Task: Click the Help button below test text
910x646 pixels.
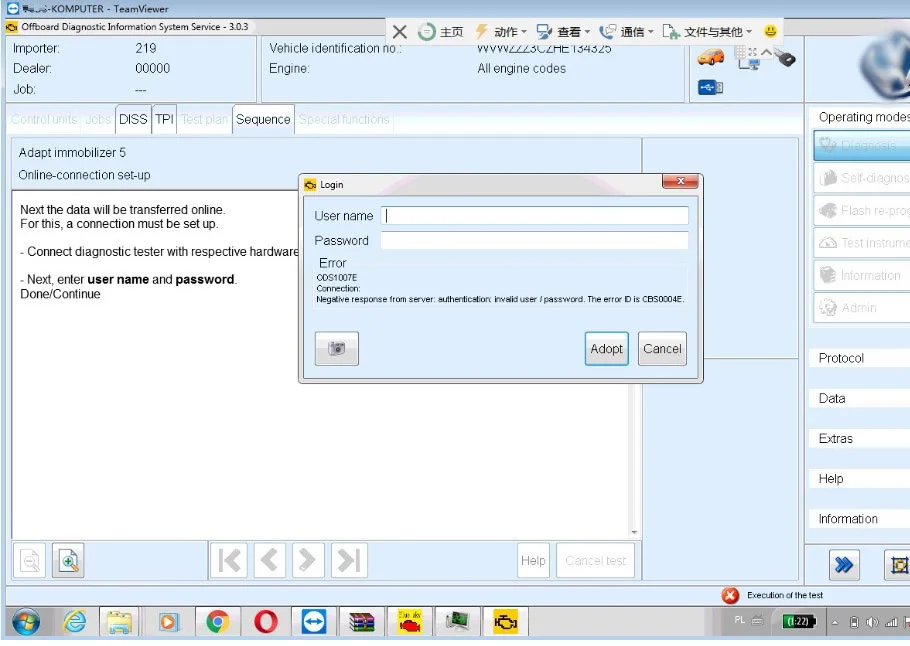Action: [533, 561]
